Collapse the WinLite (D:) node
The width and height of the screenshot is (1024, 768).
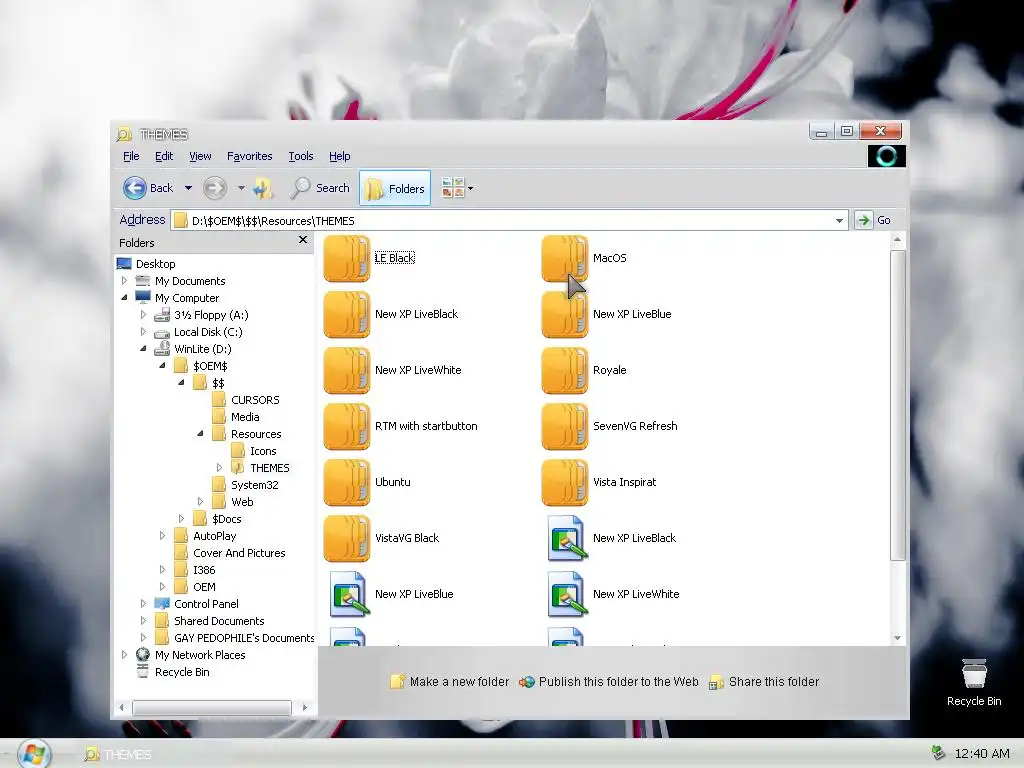[143, 349]
